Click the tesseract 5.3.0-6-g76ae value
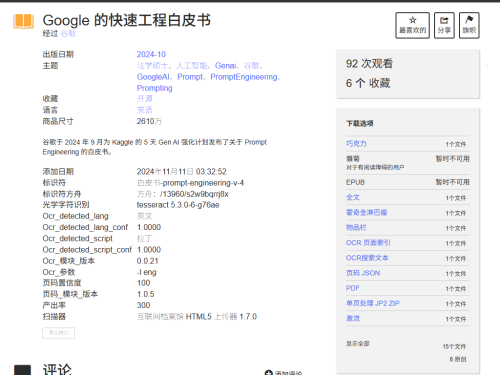Viewport: 500px width, 375px height. coord(178,205)
